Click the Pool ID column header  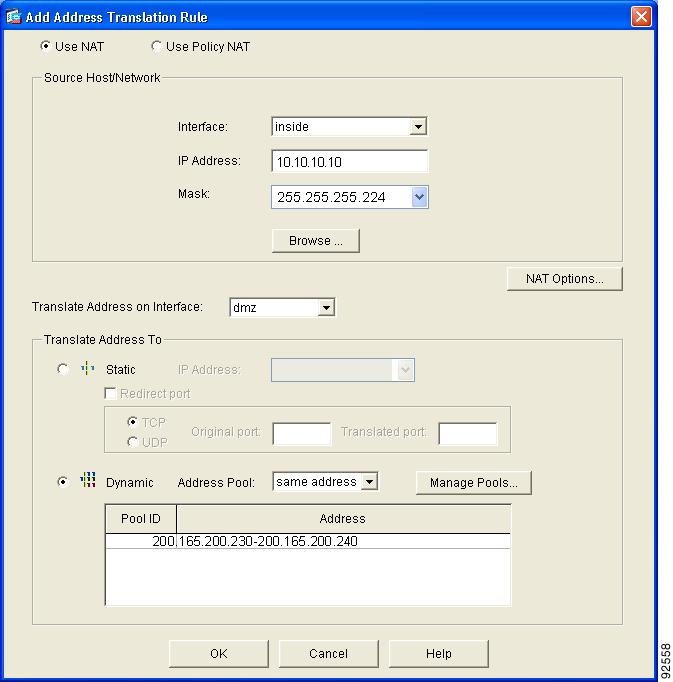click(141, 518)
